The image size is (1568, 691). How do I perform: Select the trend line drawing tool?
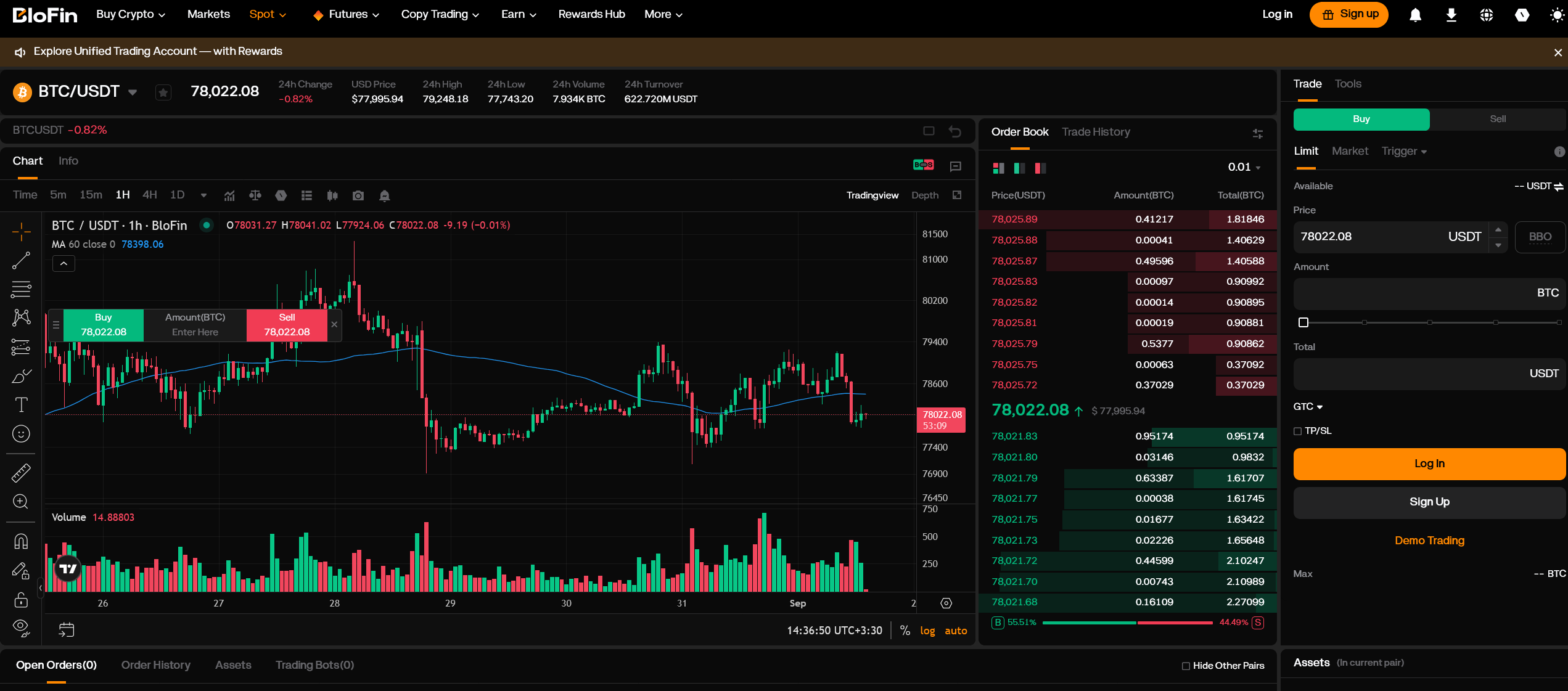(x=21, y=261)
